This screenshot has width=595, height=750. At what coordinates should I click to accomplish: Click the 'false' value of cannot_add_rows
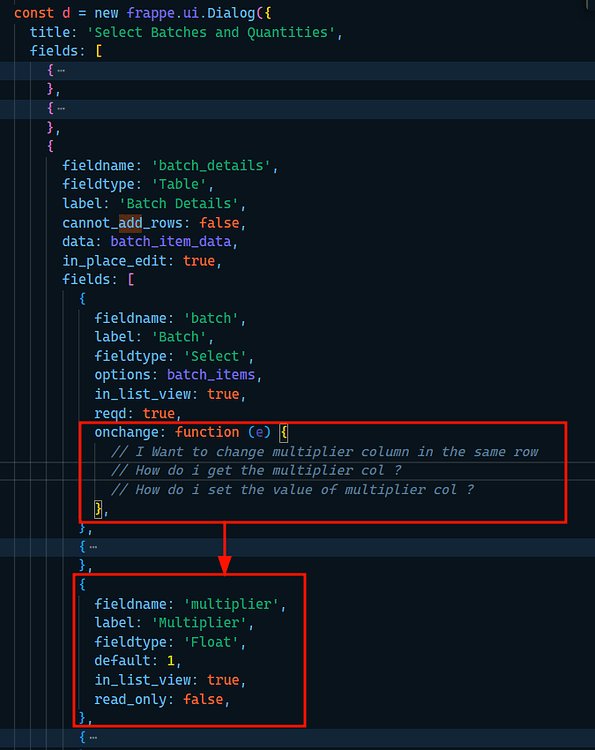(219, 223)
